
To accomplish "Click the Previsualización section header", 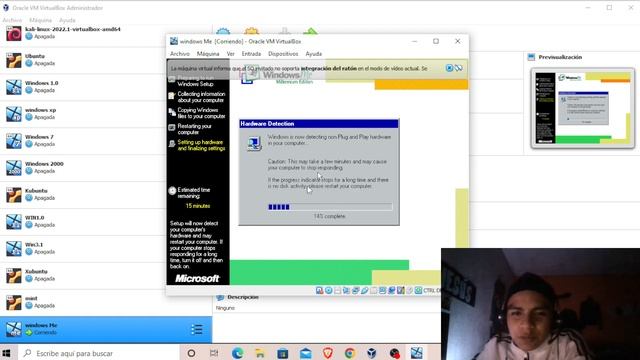I will 560,57.
